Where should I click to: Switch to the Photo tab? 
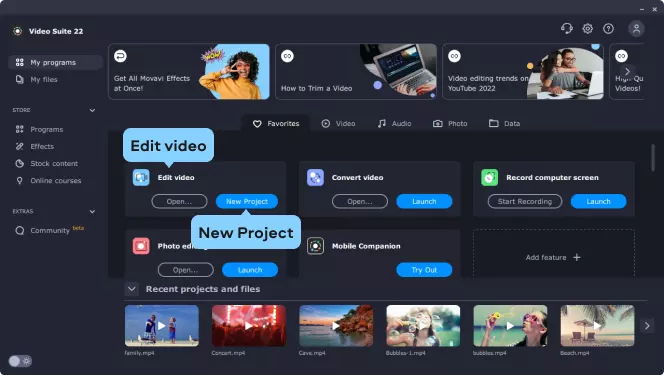[450, 124]
